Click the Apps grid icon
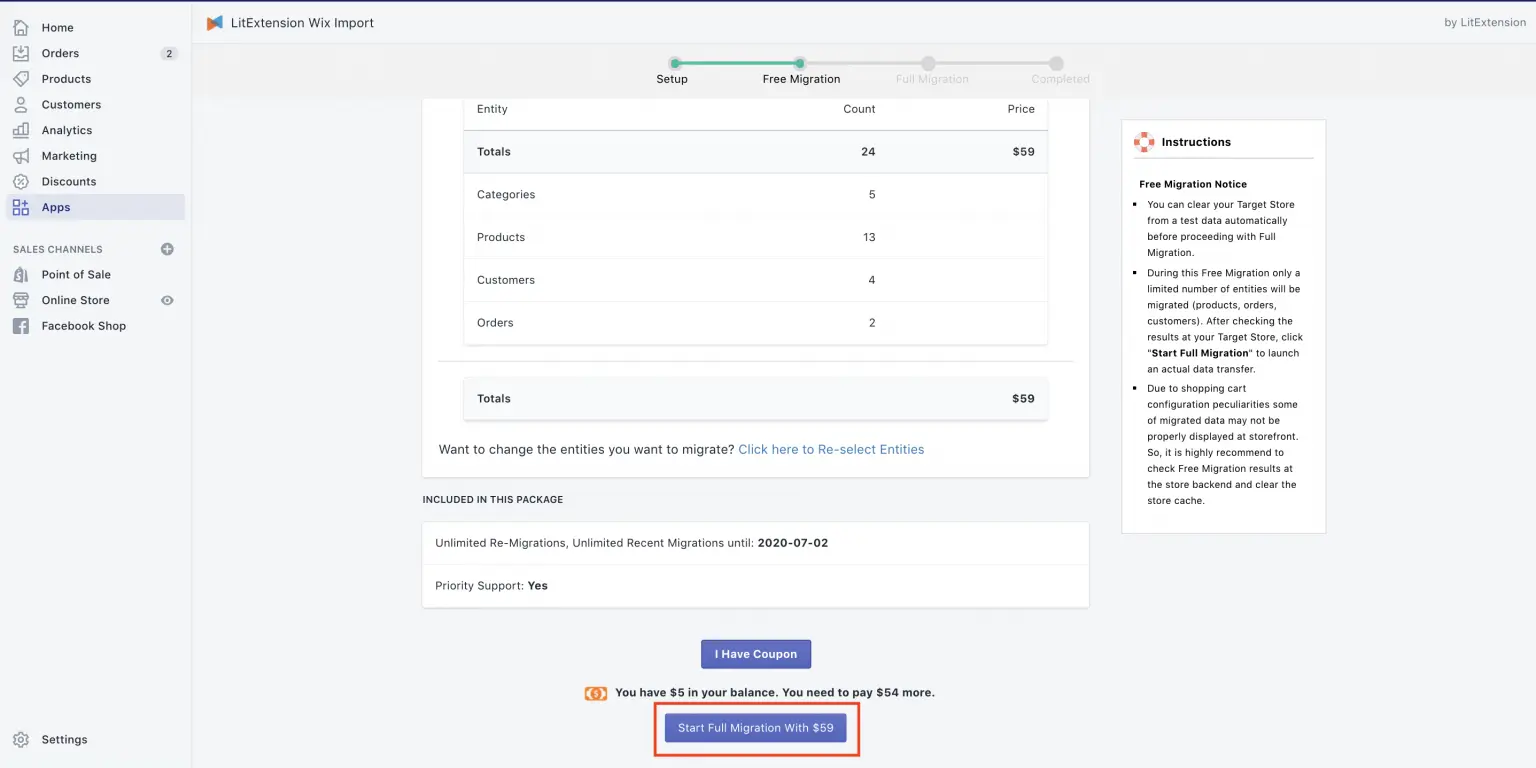The width and height of the screenshot is (1536, 768). coord(21,207)
